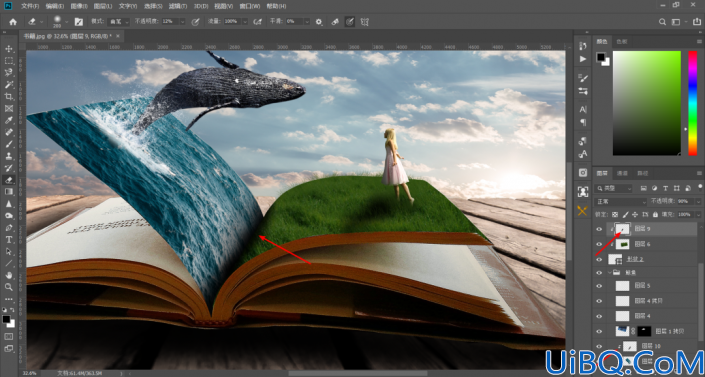Hide layer 图层 10
The width and height of the screenshot is (705, 377).
(599, 346)
